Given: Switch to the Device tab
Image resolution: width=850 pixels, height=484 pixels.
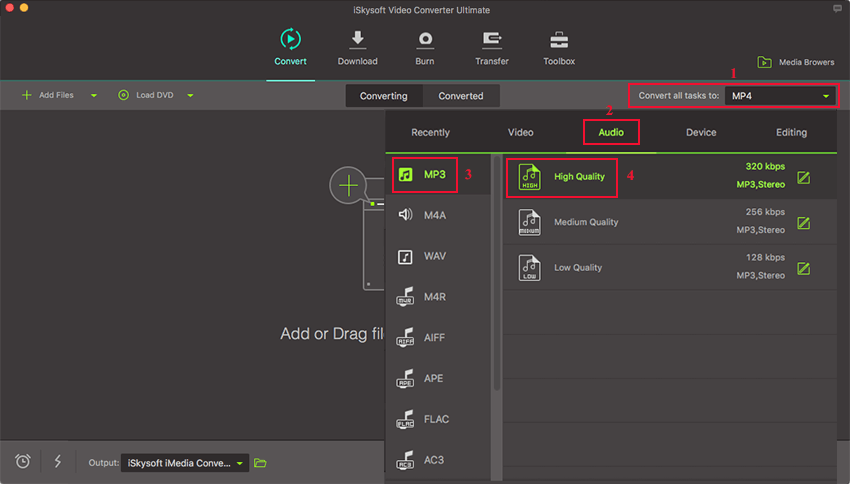Looking at the screenshot, I should pos(700,132).
